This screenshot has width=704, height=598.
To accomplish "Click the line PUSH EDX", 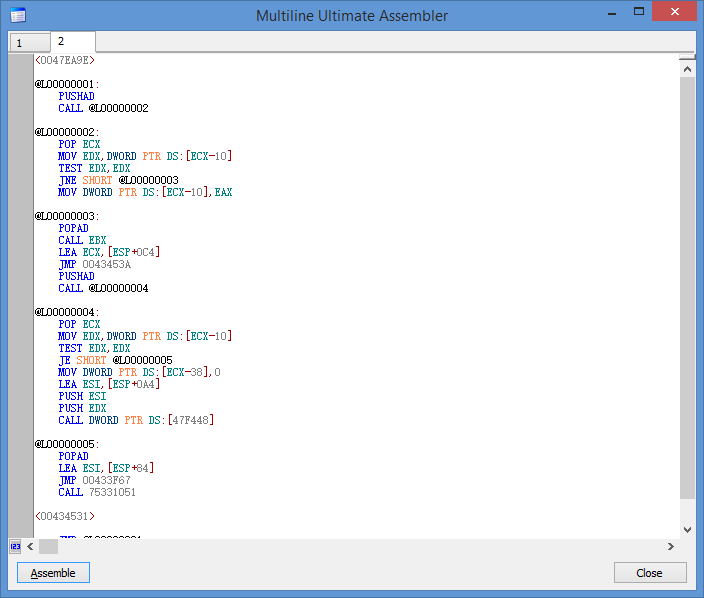I will (82, 409).
